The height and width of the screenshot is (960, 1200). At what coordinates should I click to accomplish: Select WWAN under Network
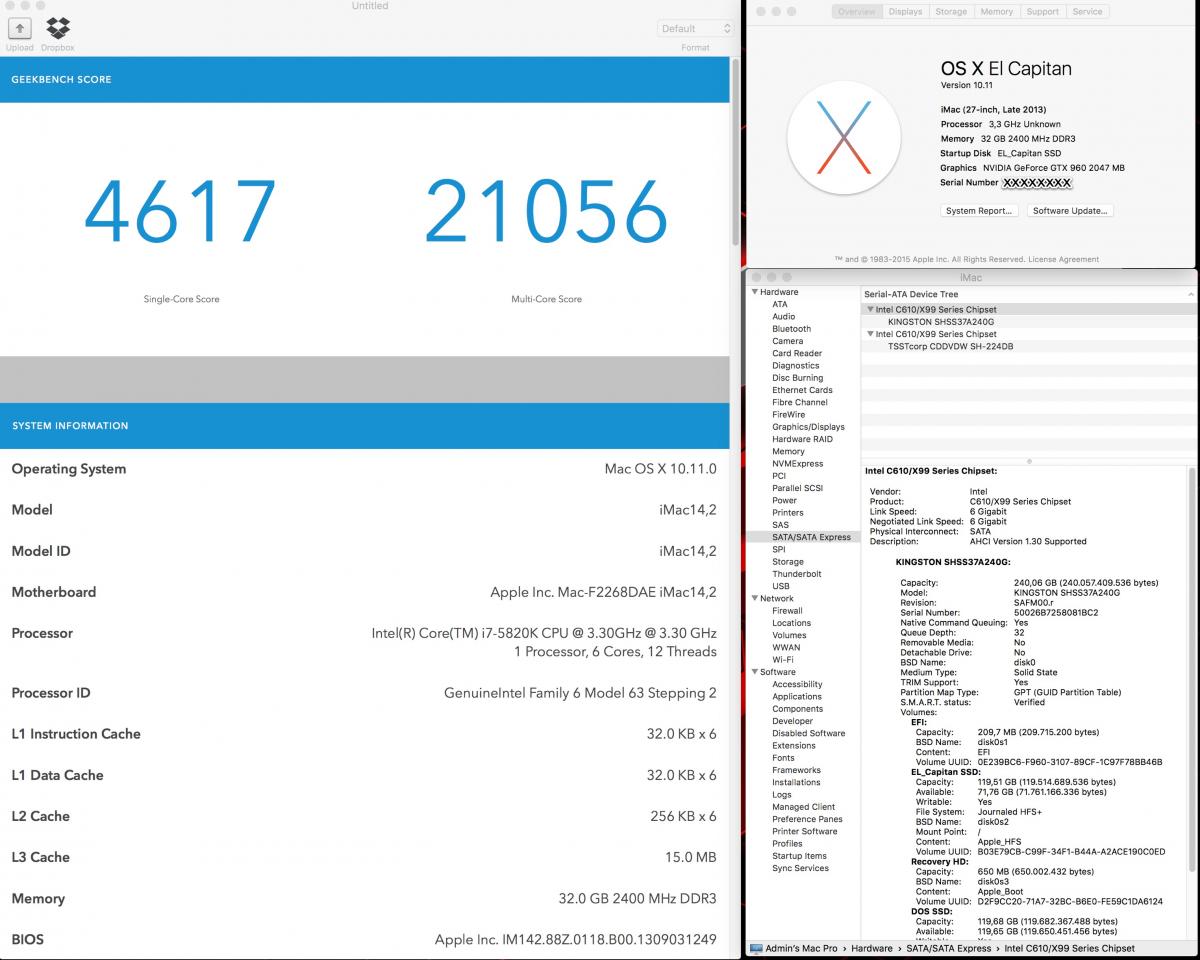click(786, 647)
